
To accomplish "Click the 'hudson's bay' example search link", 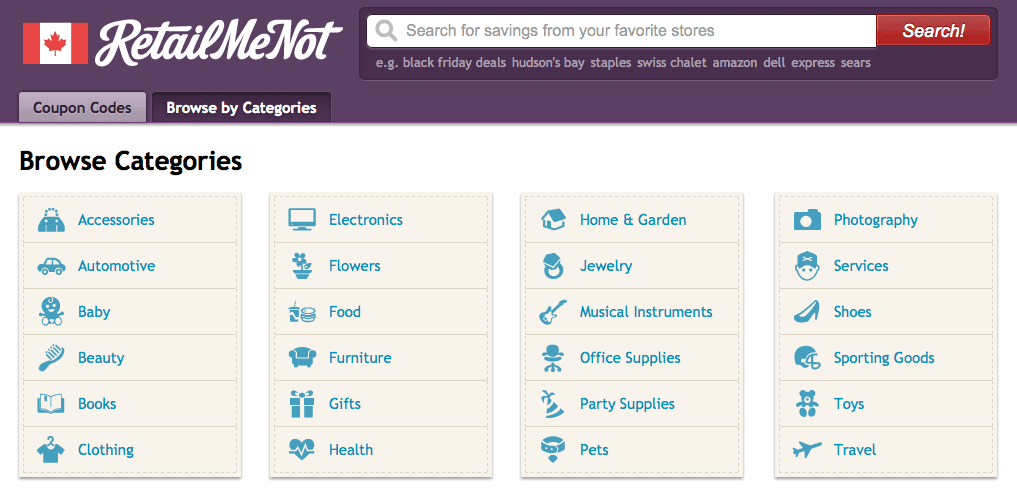I will [x=548, y=63].
